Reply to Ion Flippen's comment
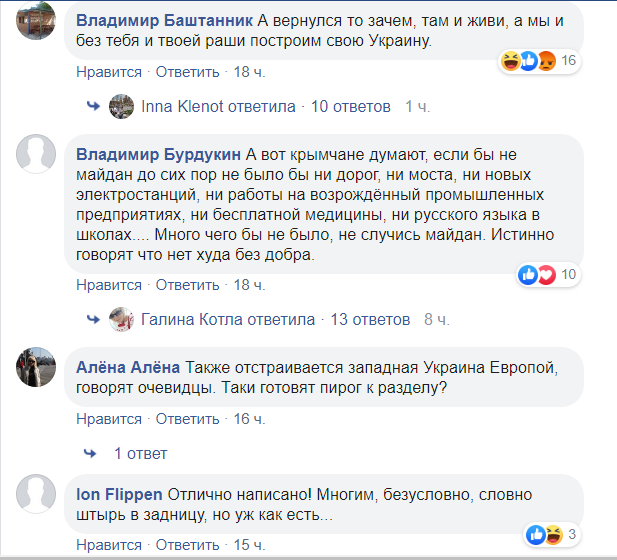This screenshot has height=560, width=617. tap(187, 545)
